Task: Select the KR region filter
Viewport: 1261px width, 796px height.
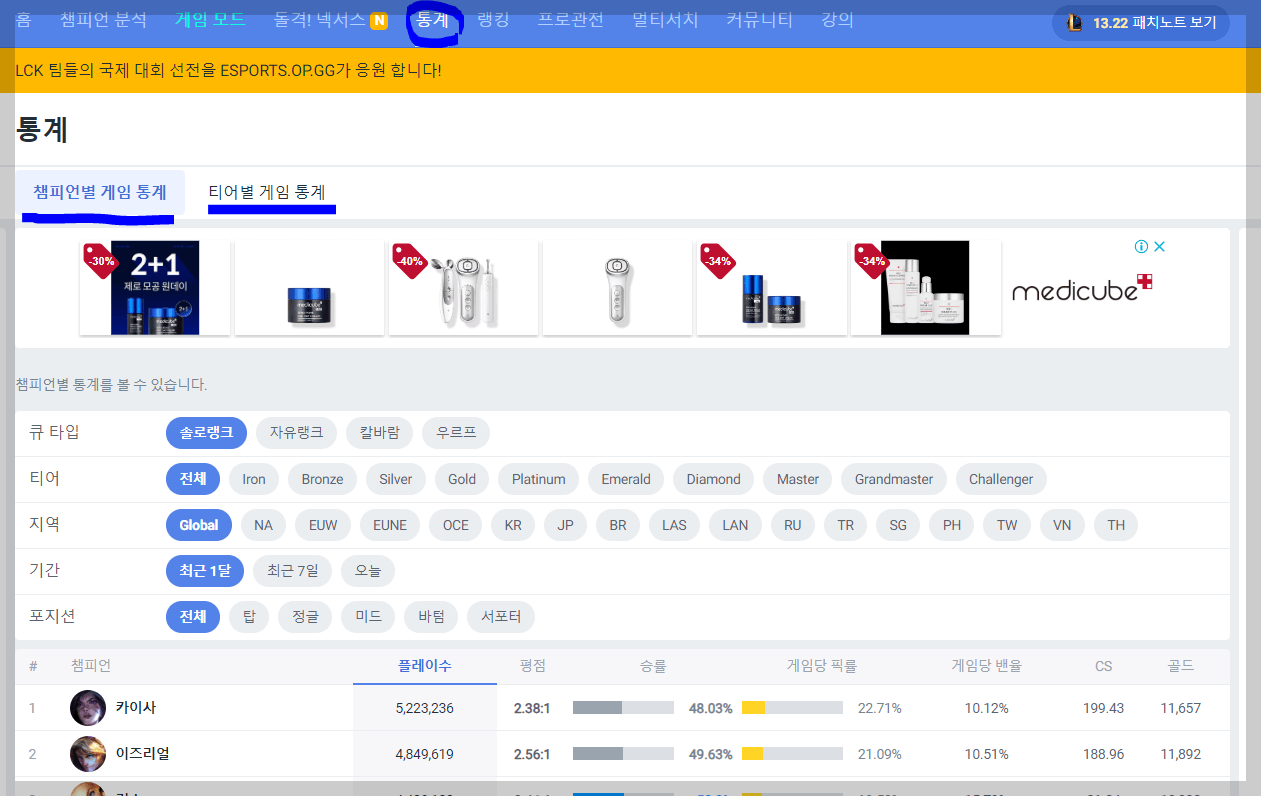Action: coord(513,525)
